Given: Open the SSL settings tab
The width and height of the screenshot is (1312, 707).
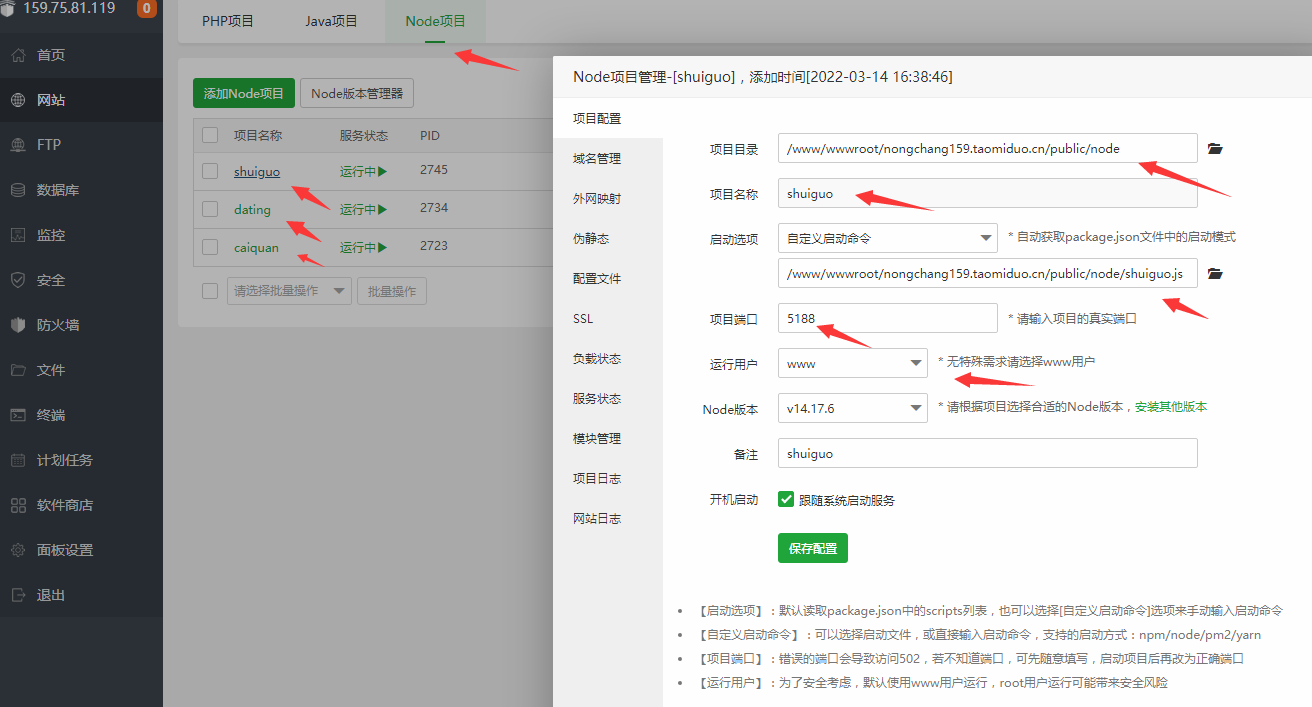Looking at the screenshot, I should [583, 319].
